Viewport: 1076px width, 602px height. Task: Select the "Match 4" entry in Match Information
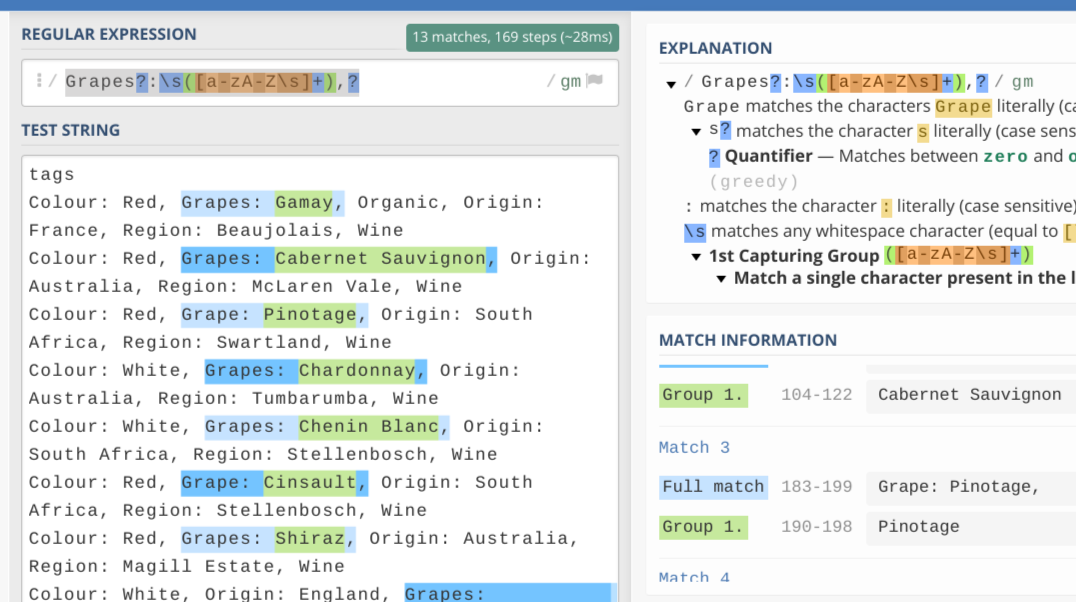[x=694, y=577]
